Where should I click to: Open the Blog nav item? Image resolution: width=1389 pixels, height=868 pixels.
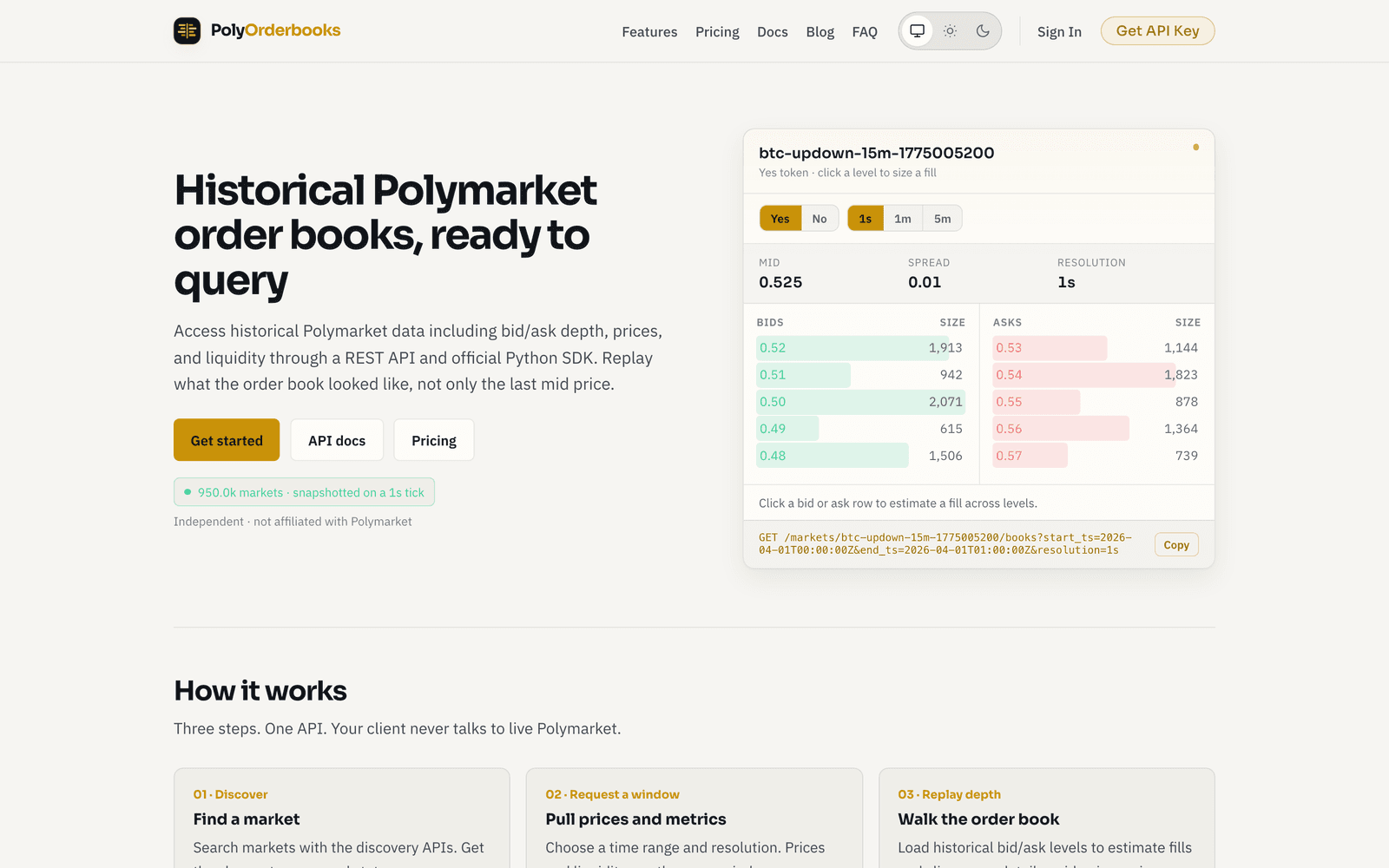(x=820, y=32)
